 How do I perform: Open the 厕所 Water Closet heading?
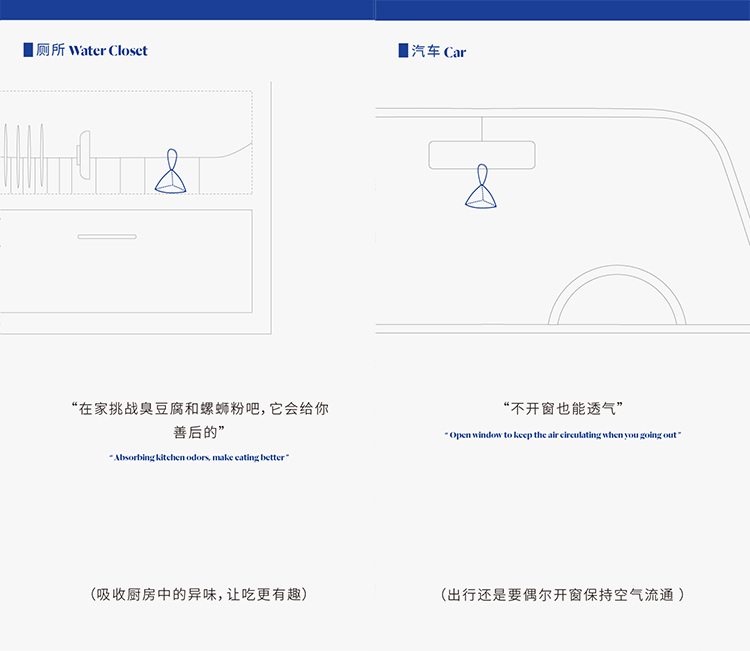[x=92, y=50]
